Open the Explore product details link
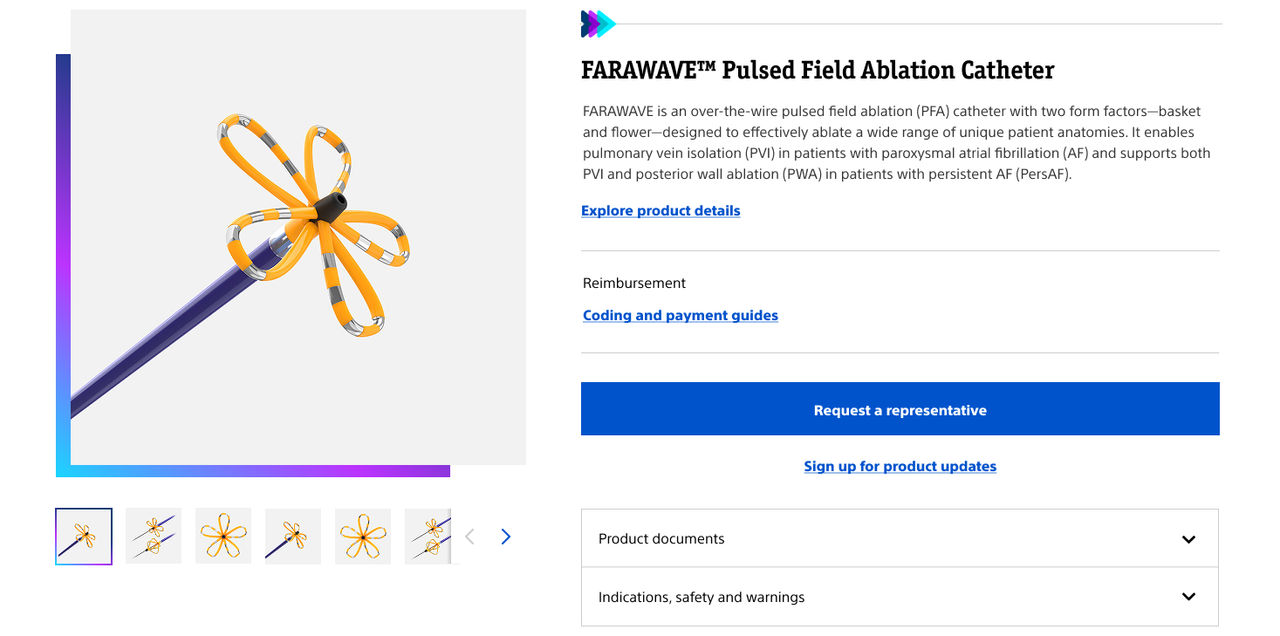The height and width of the screenshot is (636, 1280). (x=661, y=211)
